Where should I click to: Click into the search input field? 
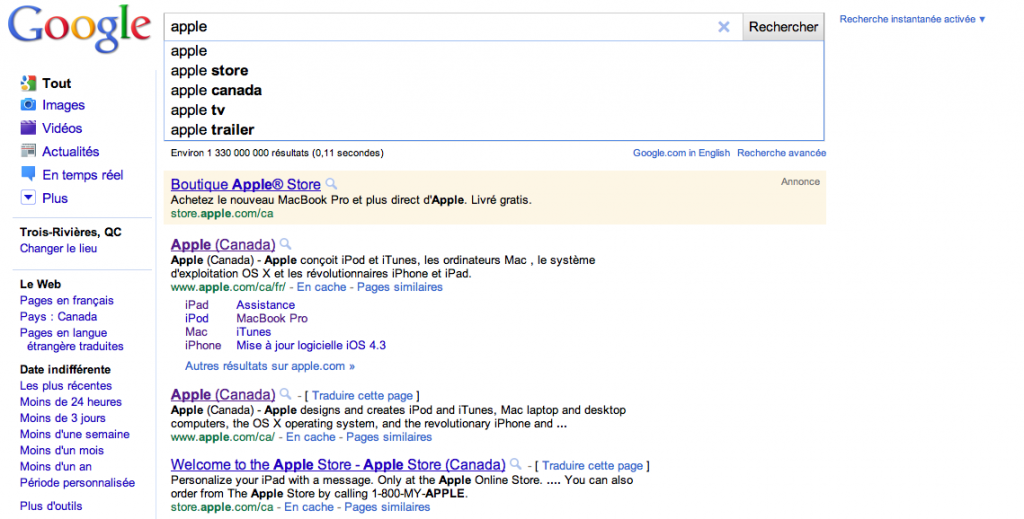(440, 27)
